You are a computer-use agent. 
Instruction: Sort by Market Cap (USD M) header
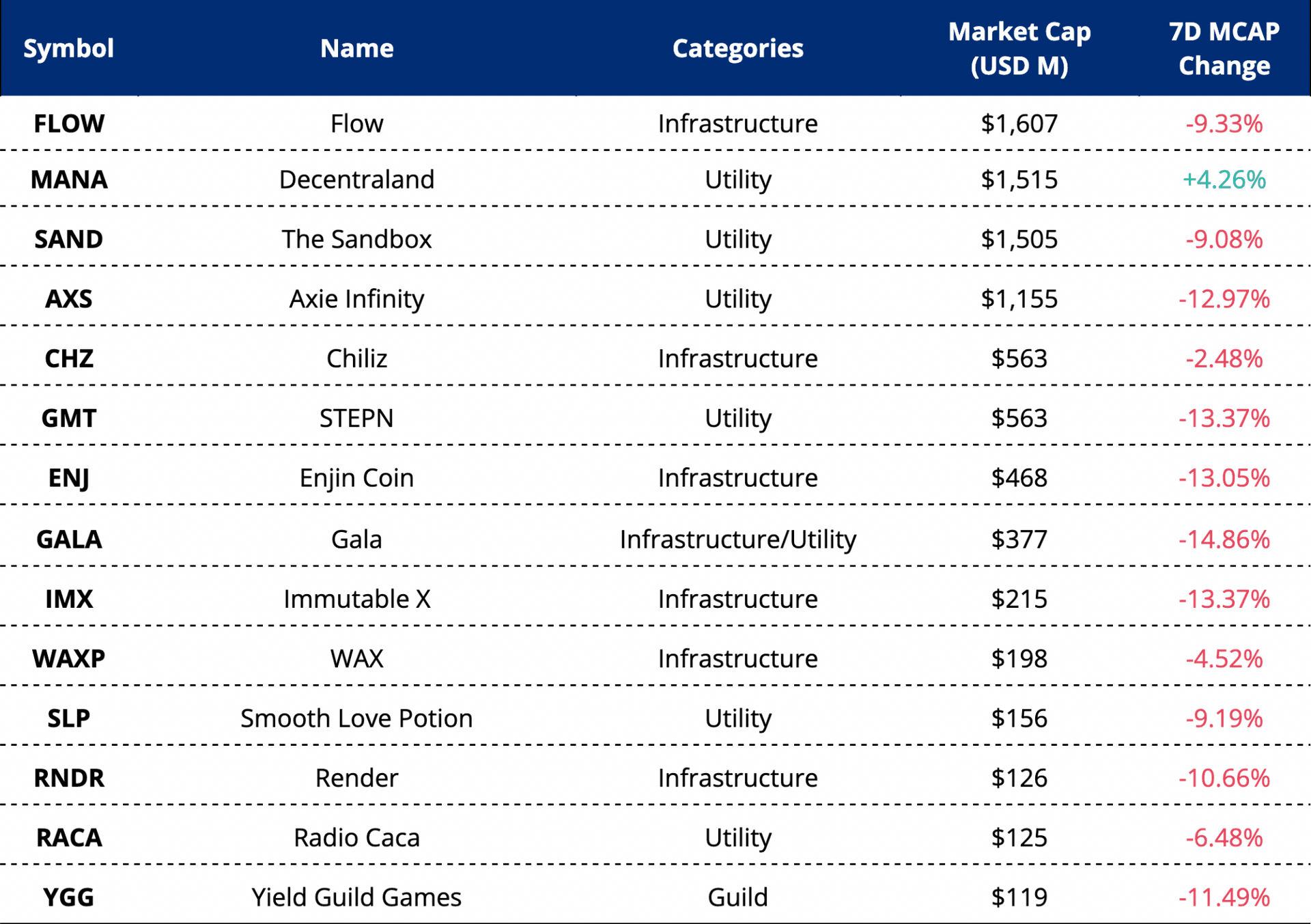1019,48
